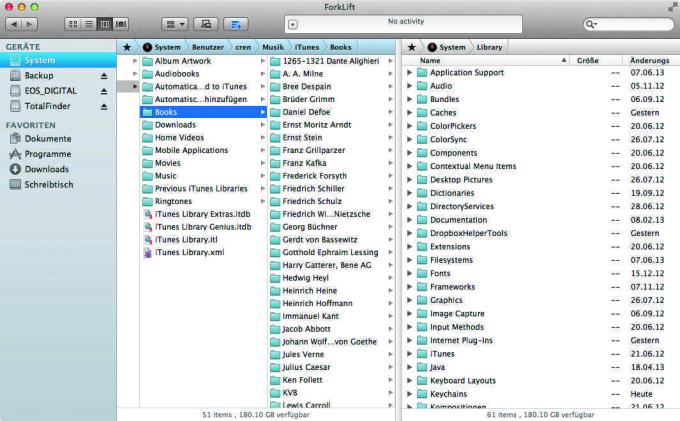Switch to list view mode
The image size is (680, 421).
point(89,24)
